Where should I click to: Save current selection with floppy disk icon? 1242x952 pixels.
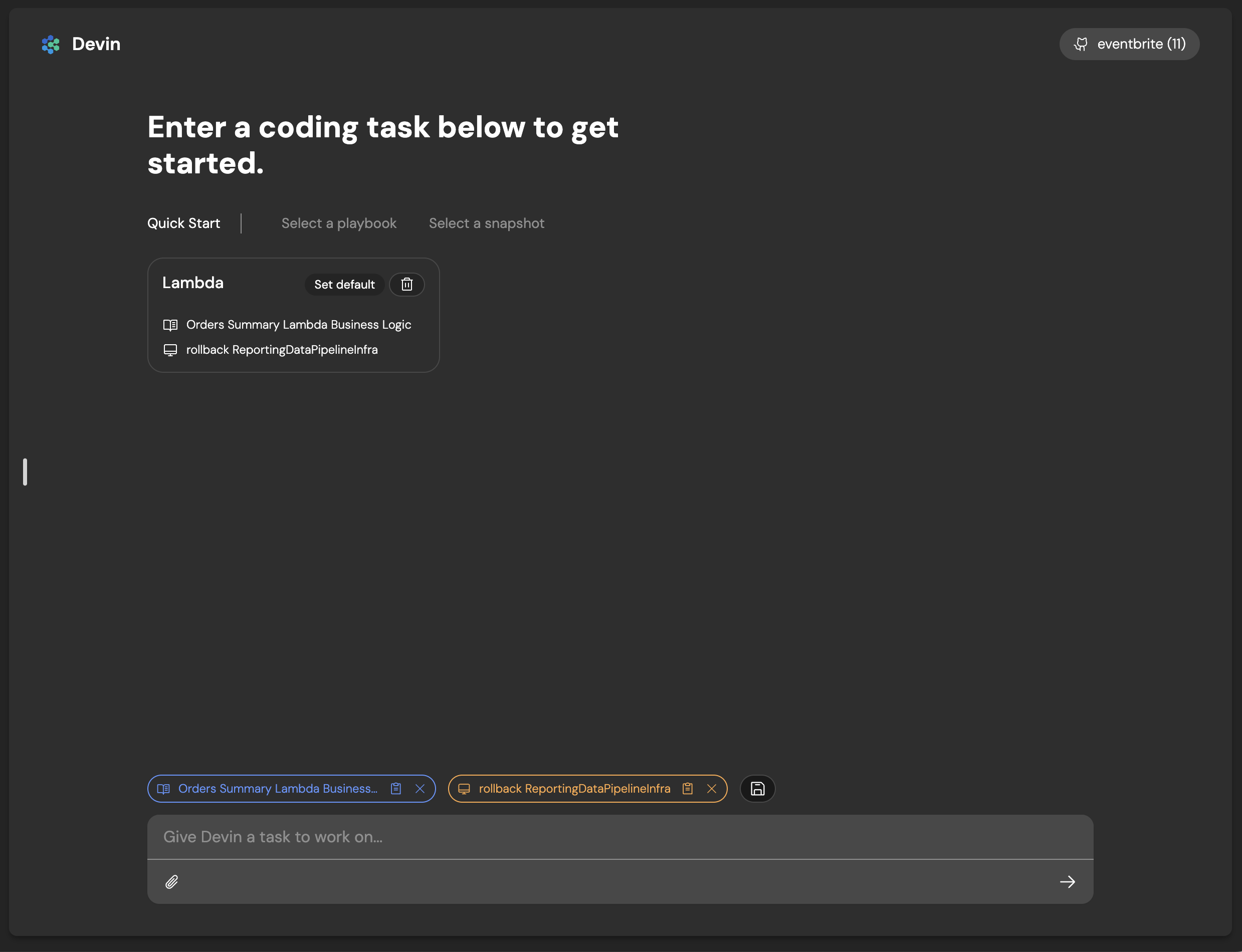[757, 789]
